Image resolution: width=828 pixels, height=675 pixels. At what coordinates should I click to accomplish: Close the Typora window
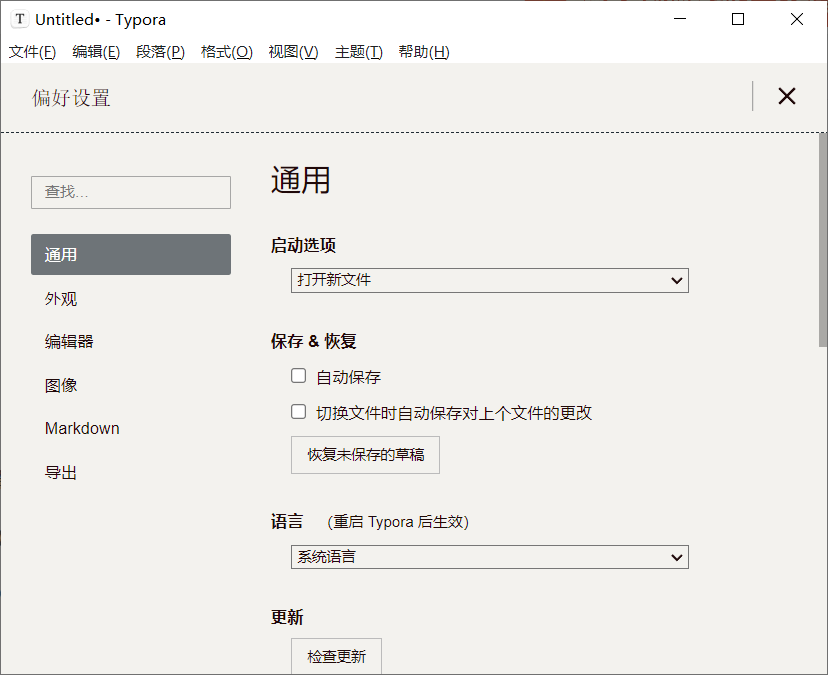(797, 19)
